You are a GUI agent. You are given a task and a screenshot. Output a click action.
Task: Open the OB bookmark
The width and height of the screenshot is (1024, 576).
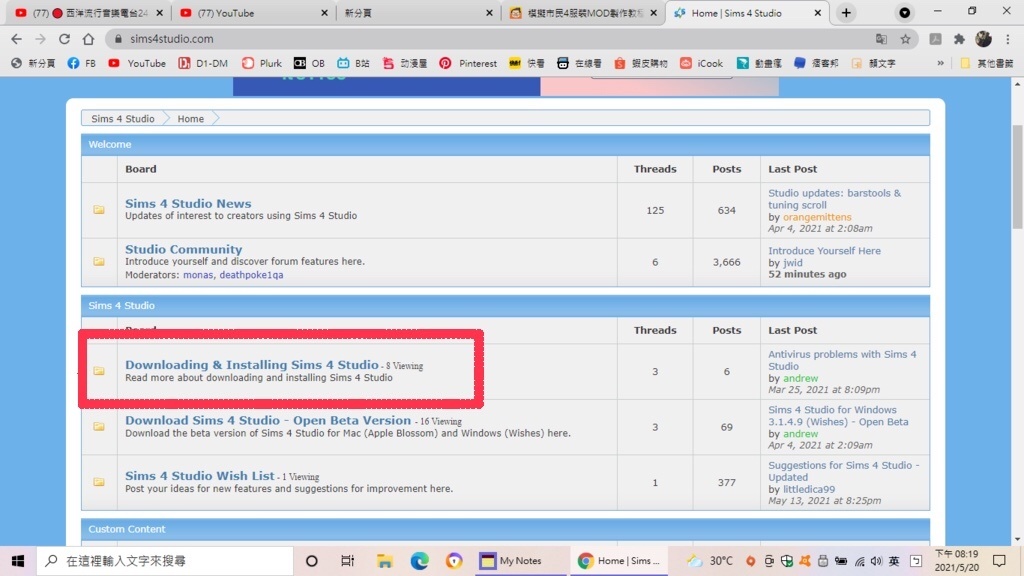310,63
